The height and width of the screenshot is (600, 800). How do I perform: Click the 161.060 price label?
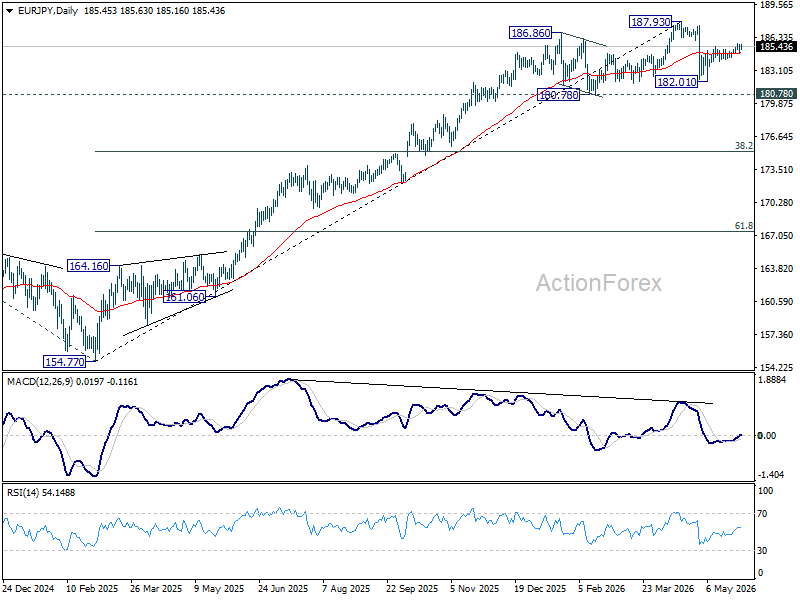click(184, 297)
